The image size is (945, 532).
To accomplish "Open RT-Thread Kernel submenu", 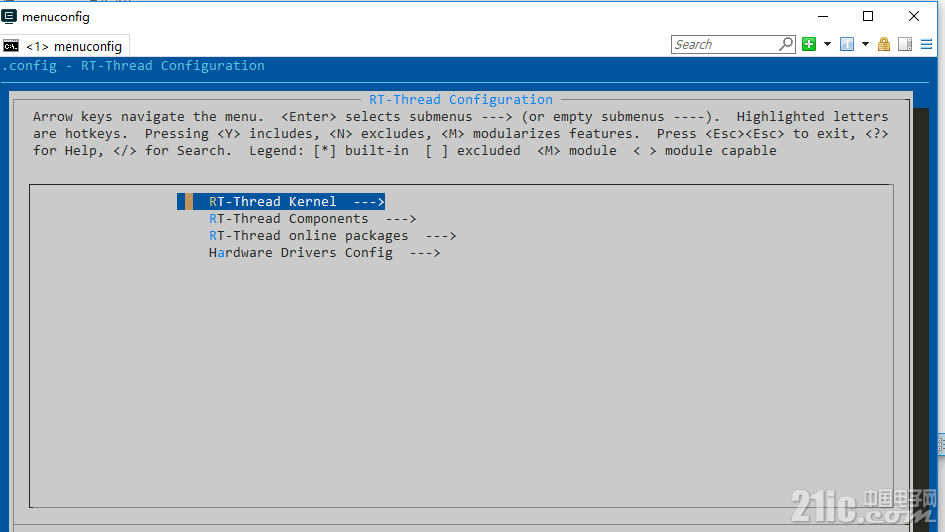I will coord(281,201).
